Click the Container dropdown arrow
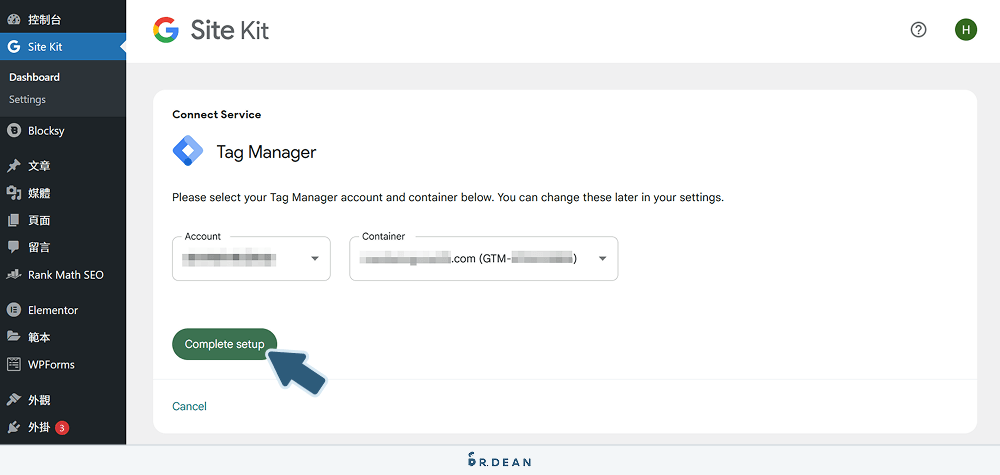The image size is (1000, 475). pos(602,259)
